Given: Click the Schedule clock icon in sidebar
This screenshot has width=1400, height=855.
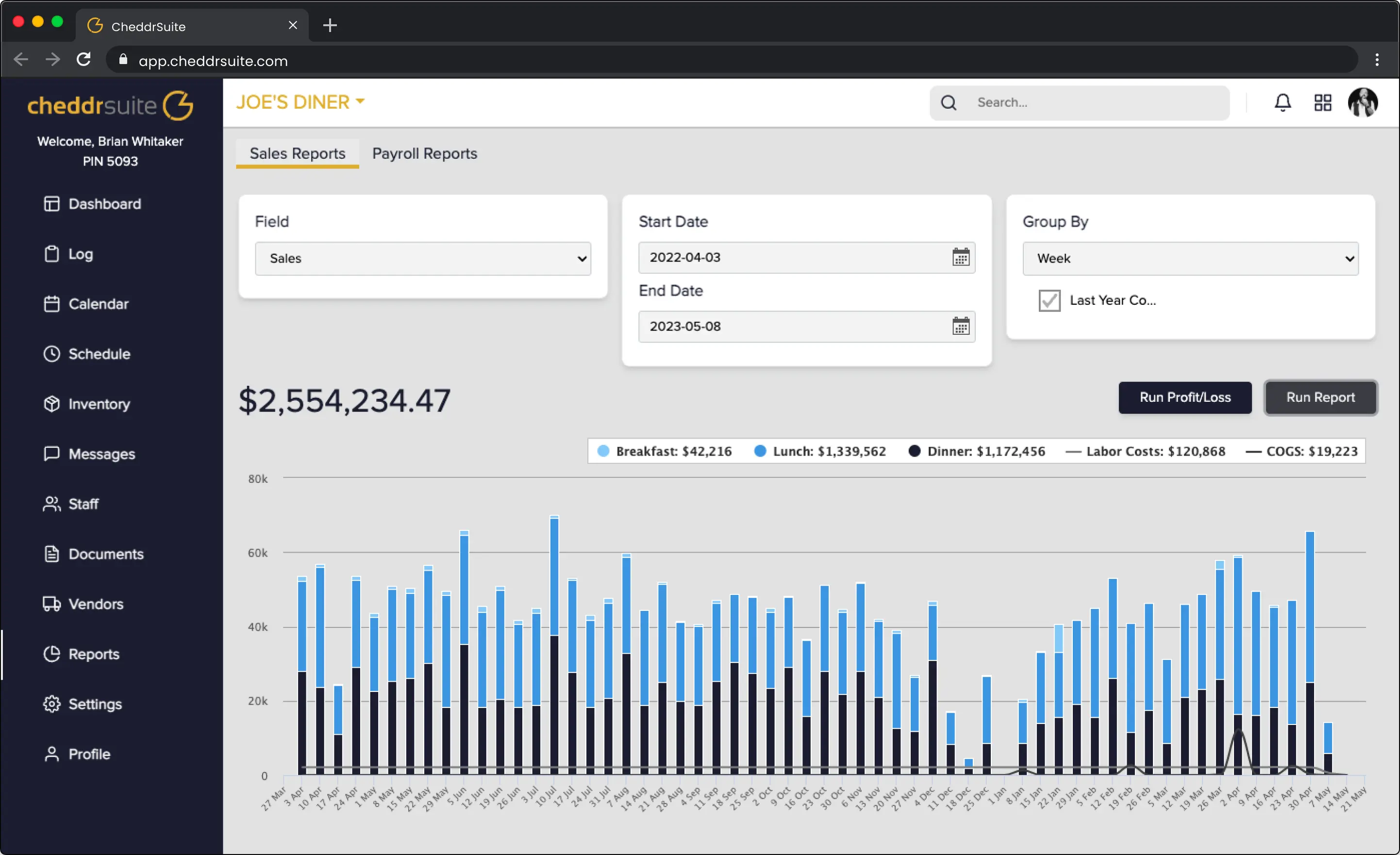Looking at the screenshot, I should pyautogui.click(x=52, y=353).
